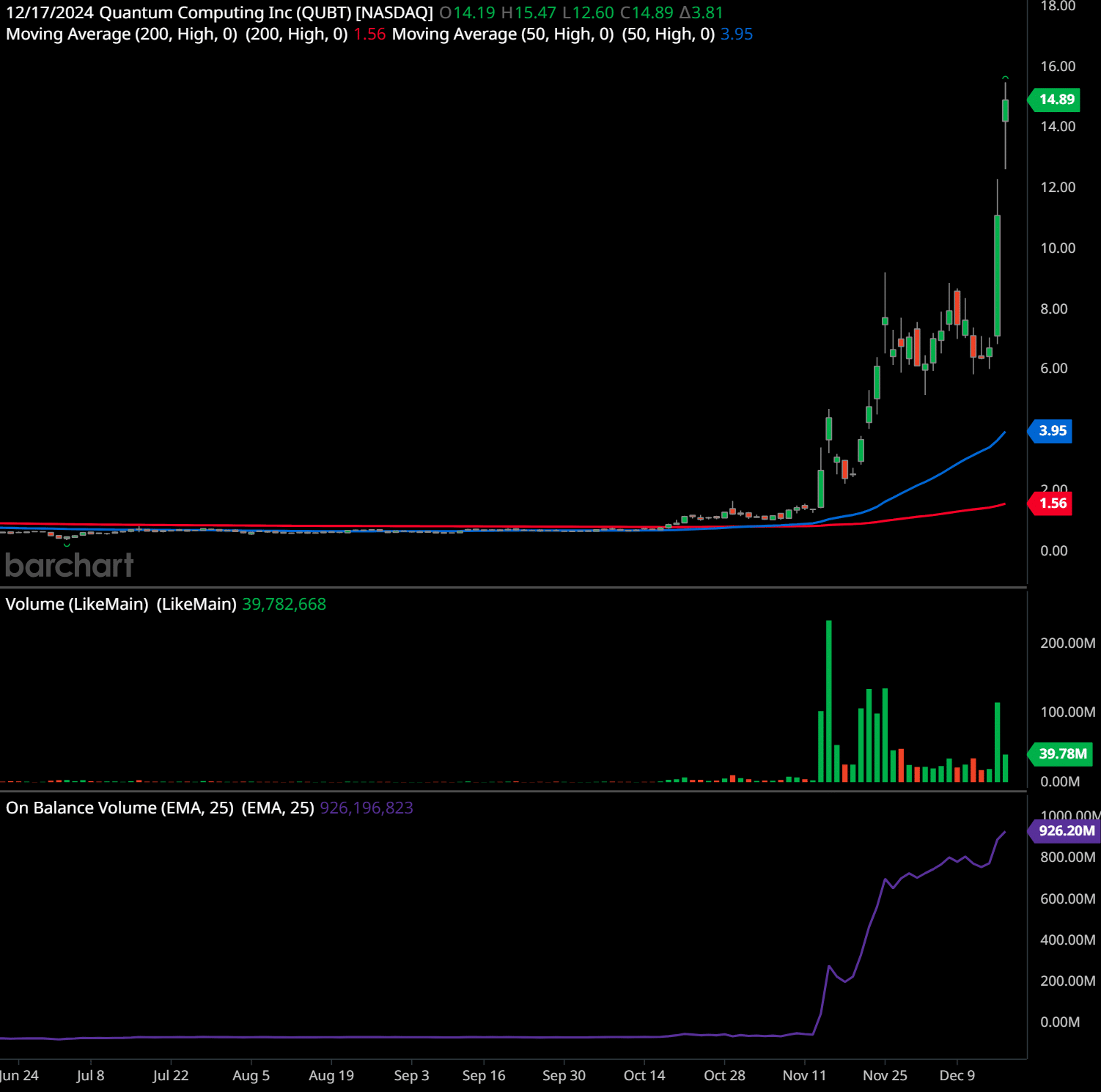Image resolution: width=1101 pixels, height=1092 pixels.
Task: Select the open price O14.19 in header
Action: 467,13
